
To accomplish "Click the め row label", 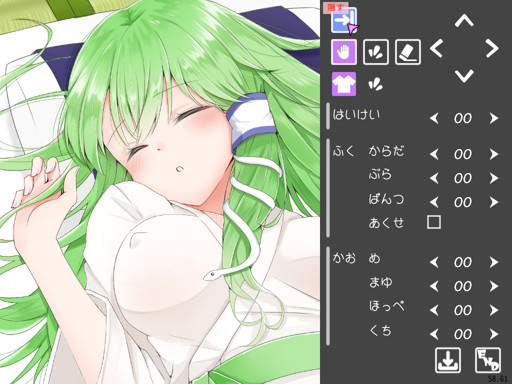I will pyautogui.click(x=374, y=258).
